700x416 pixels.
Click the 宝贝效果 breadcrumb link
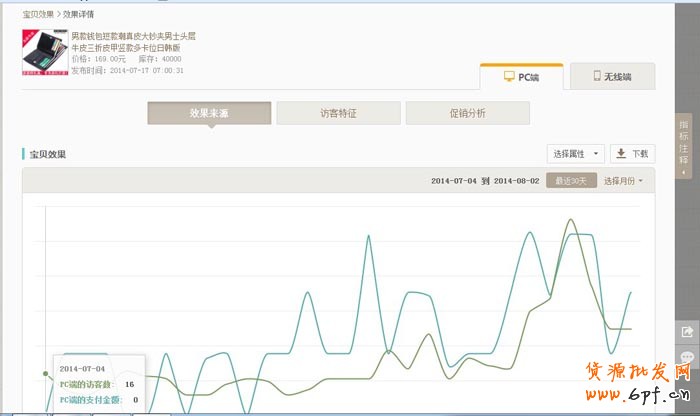pos(39,15)
